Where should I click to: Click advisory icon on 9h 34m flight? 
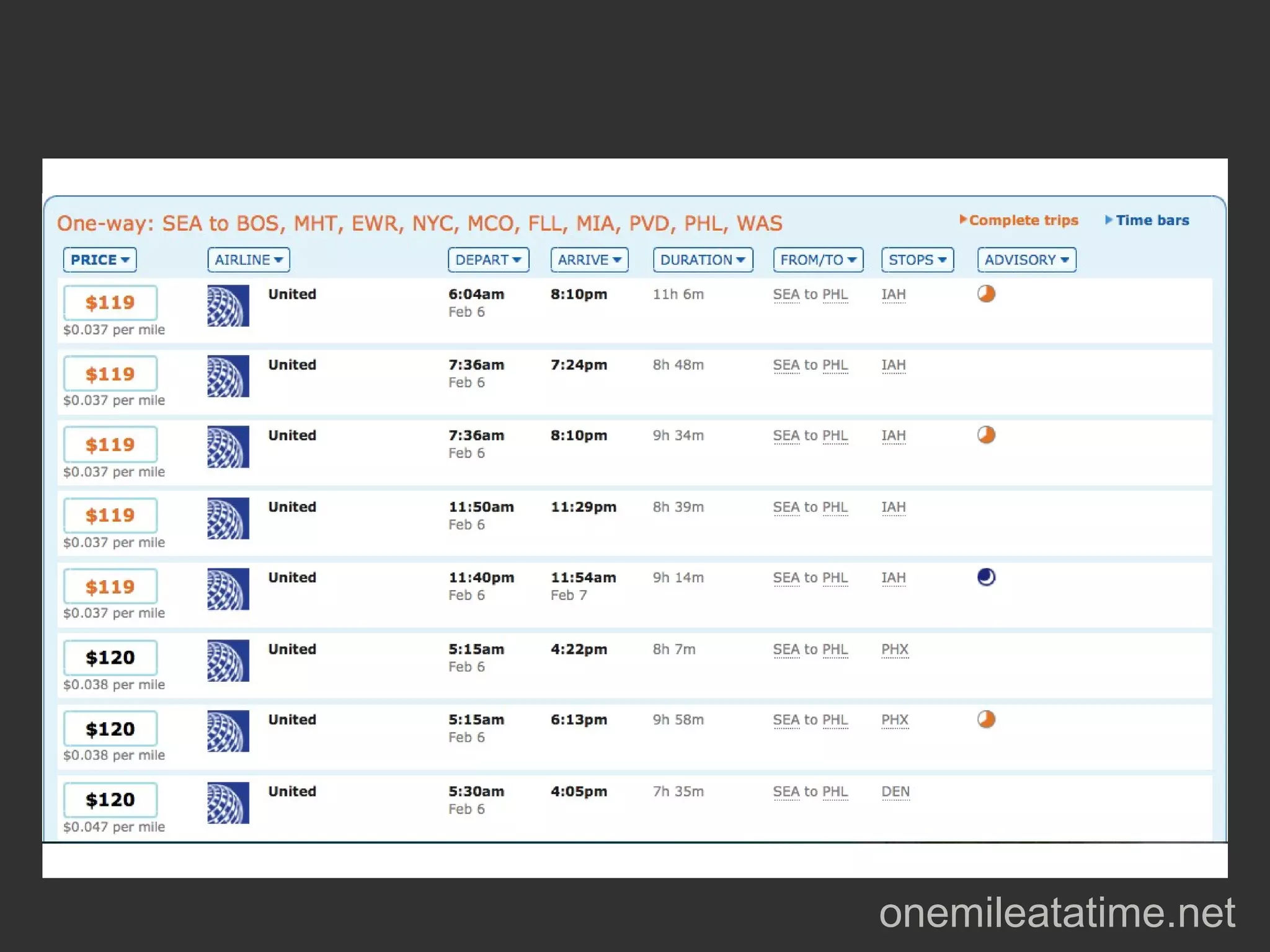coord(986,435)
